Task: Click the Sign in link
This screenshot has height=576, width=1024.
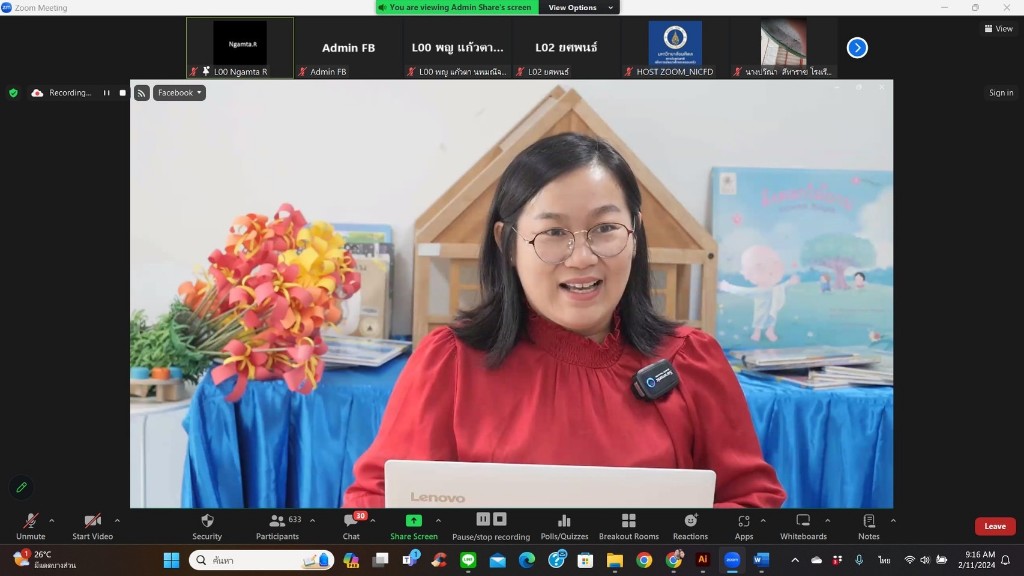Action: tap(1000, 93)
